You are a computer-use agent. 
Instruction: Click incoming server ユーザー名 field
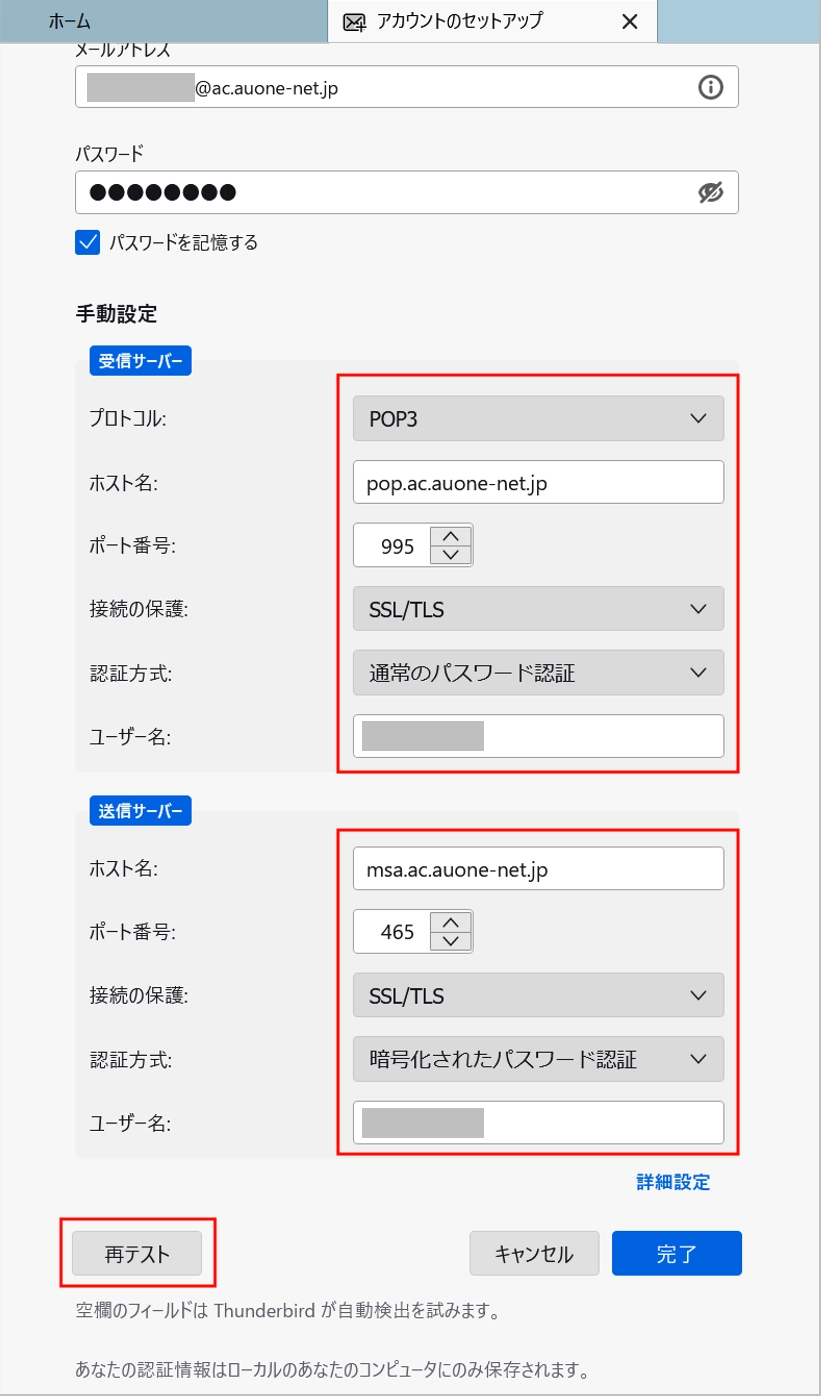pyautogui.click(x=538, y=736)
